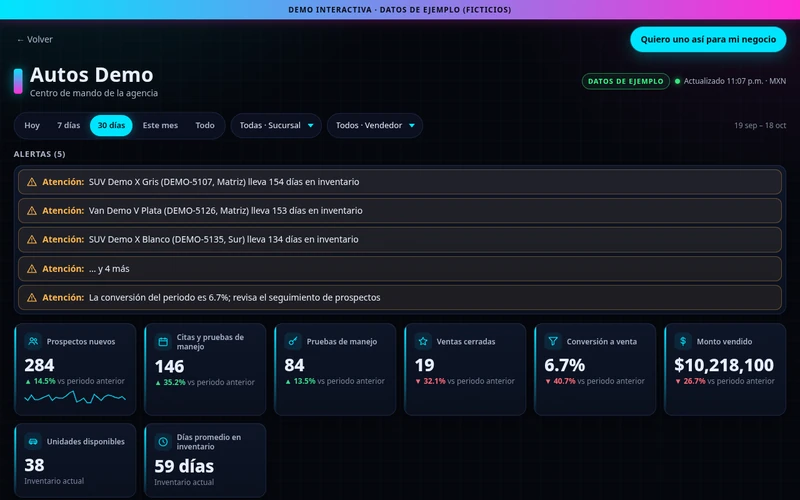Click 'Actualizado 11:07 p.m. · MXN' text
The width and height of the screenshot is (800, 500).
[x=735, y=81]
